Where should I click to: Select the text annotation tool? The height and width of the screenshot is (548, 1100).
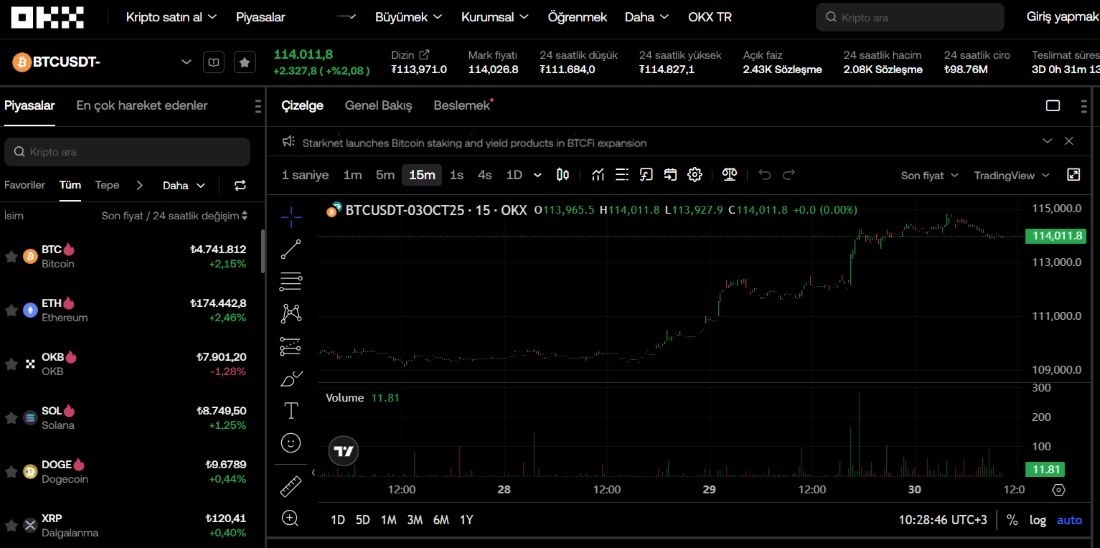click(291, 411)
